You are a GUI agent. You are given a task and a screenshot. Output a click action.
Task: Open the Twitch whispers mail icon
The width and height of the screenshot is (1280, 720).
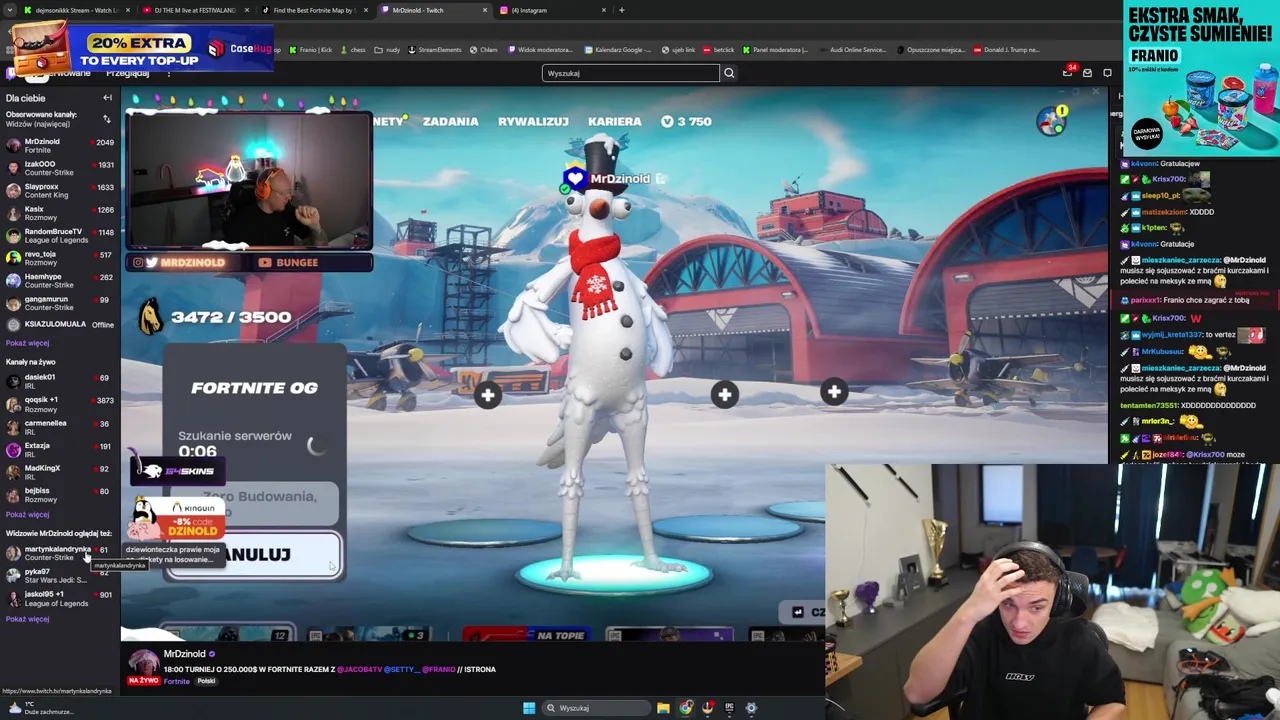click(x=1087, y=73)
